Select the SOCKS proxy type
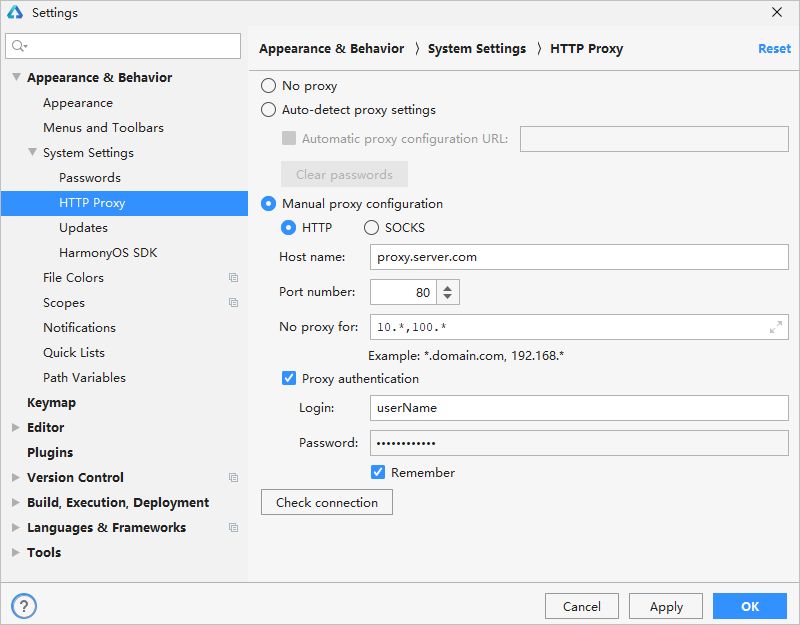This screenshot has width=800, height=625. [x=371, y=228]
